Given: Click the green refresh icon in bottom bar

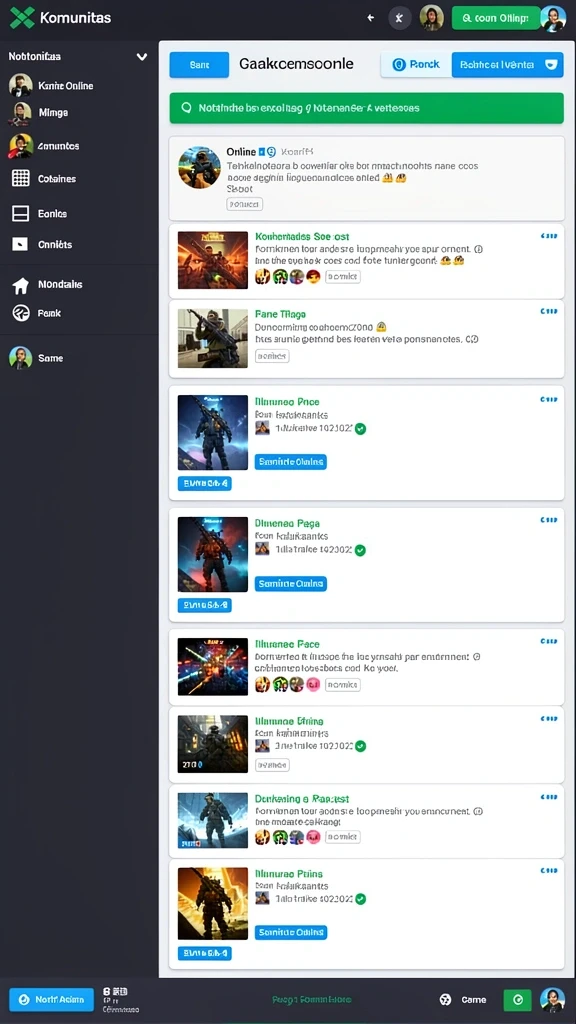Looking at the screenshot, I should coord(517,999).
